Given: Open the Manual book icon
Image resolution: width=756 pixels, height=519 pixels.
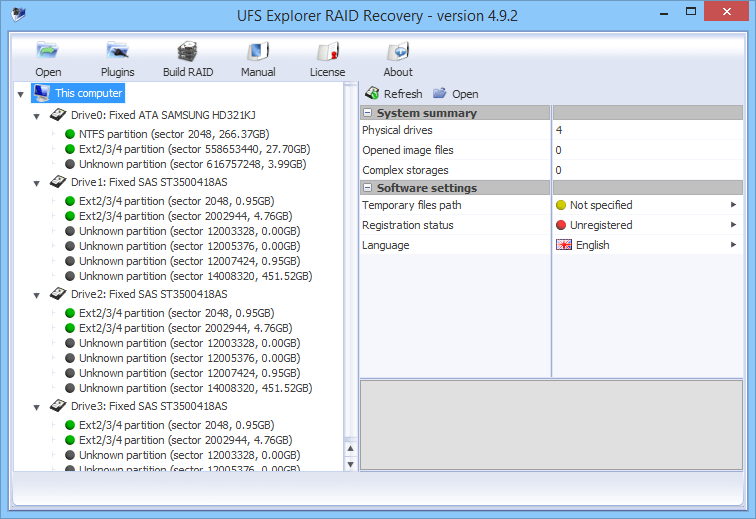Looking at the screenshot, I should (x=258, y=51).
